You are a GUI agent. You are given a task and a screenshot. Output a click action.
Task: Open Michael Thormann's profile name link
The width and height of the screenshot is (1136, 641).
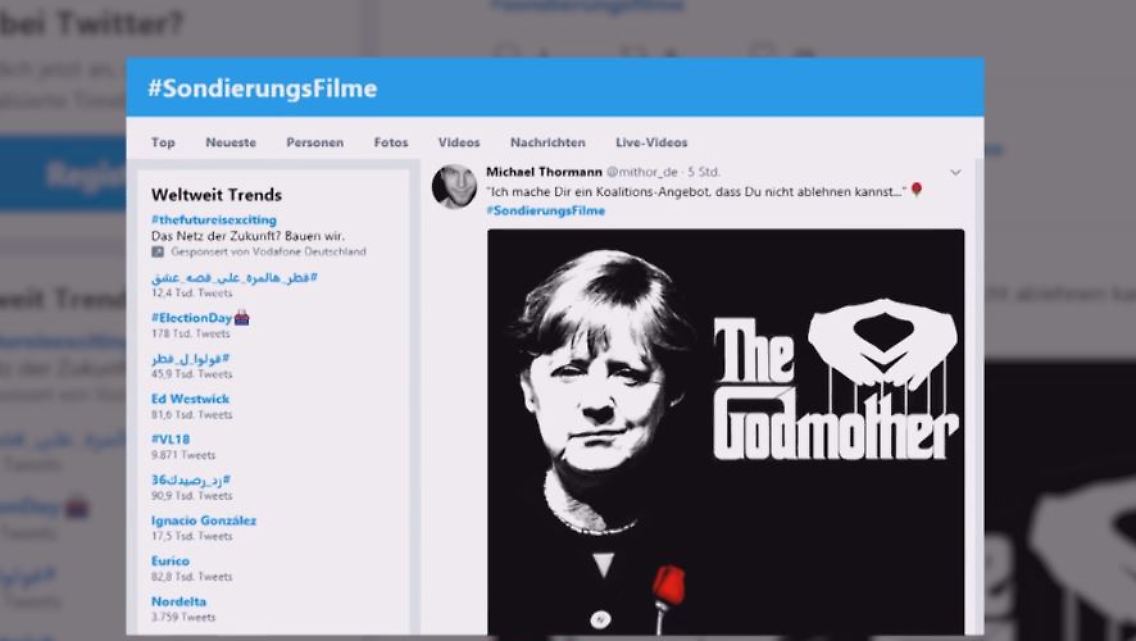coord(544,172)
